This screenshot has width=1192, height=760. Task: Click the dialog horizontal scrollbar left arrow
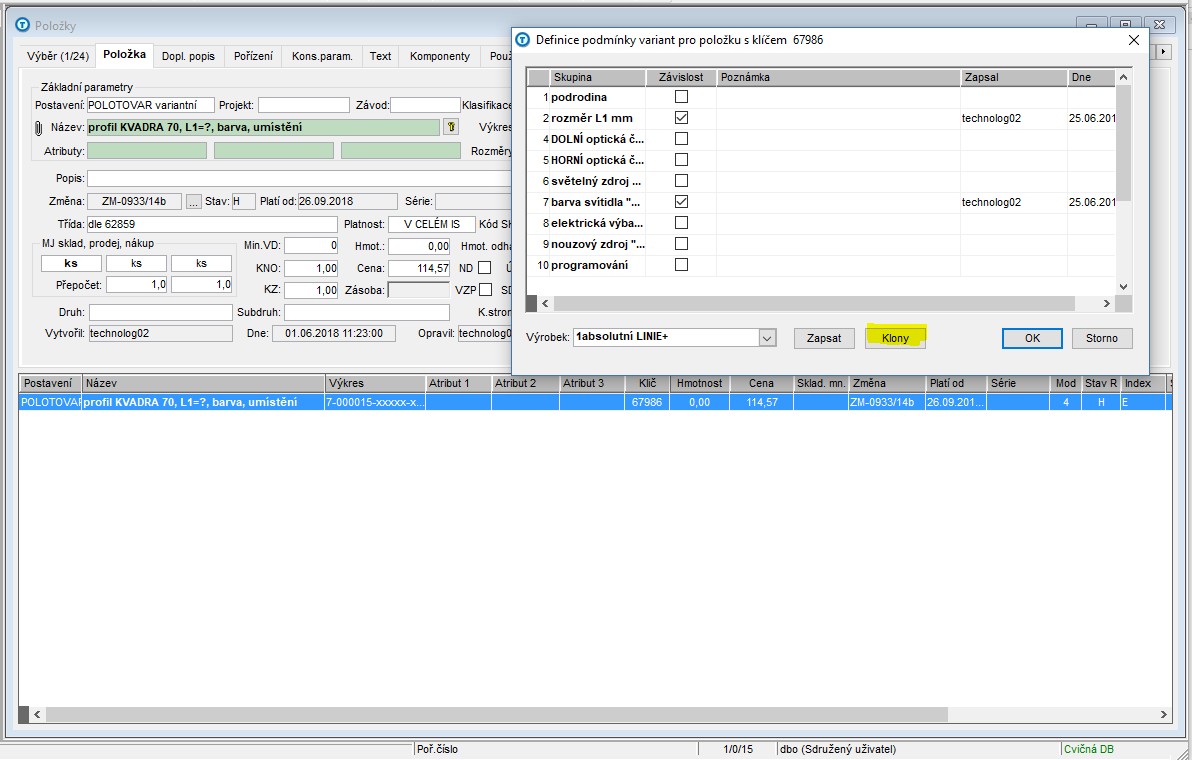[545, 303]
